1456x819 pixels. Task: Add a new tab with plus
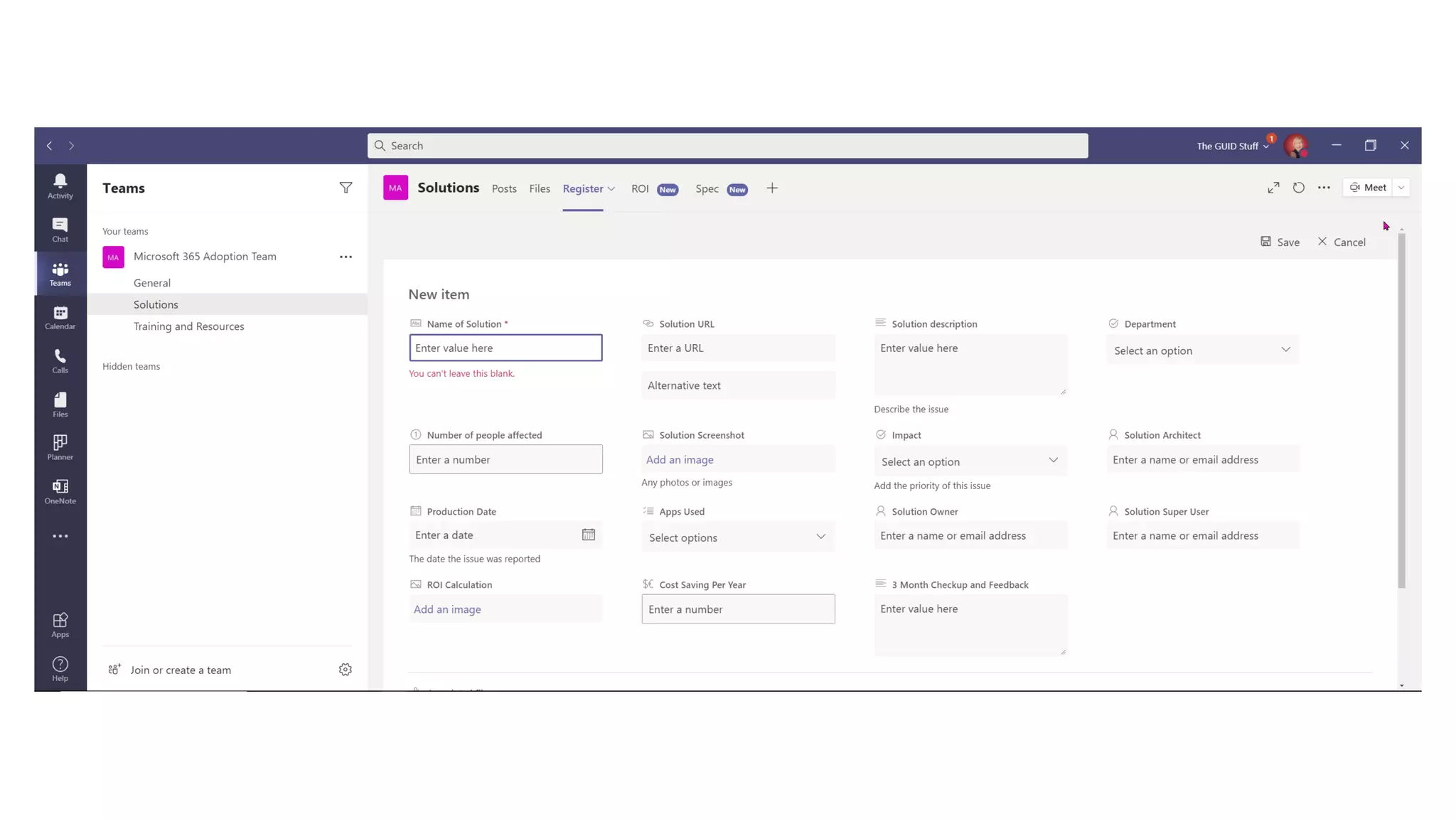click(772, 188)
